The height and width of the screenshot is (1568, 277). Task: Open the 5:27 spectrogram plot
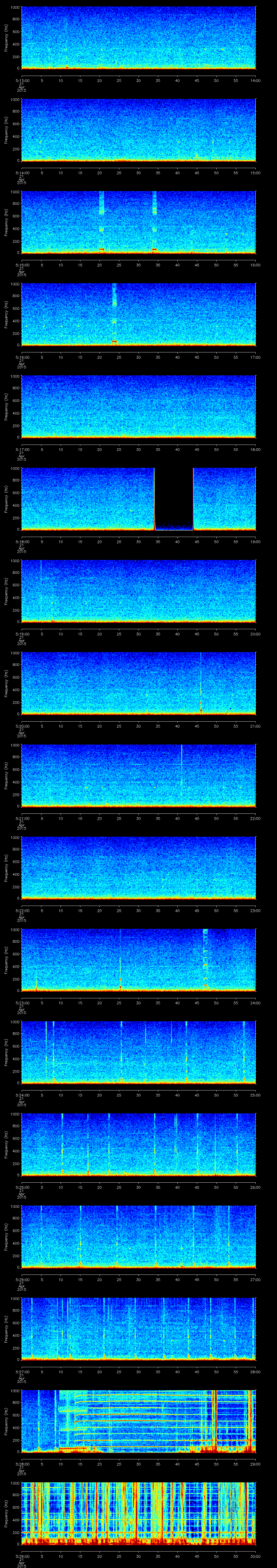point(138,1329)
